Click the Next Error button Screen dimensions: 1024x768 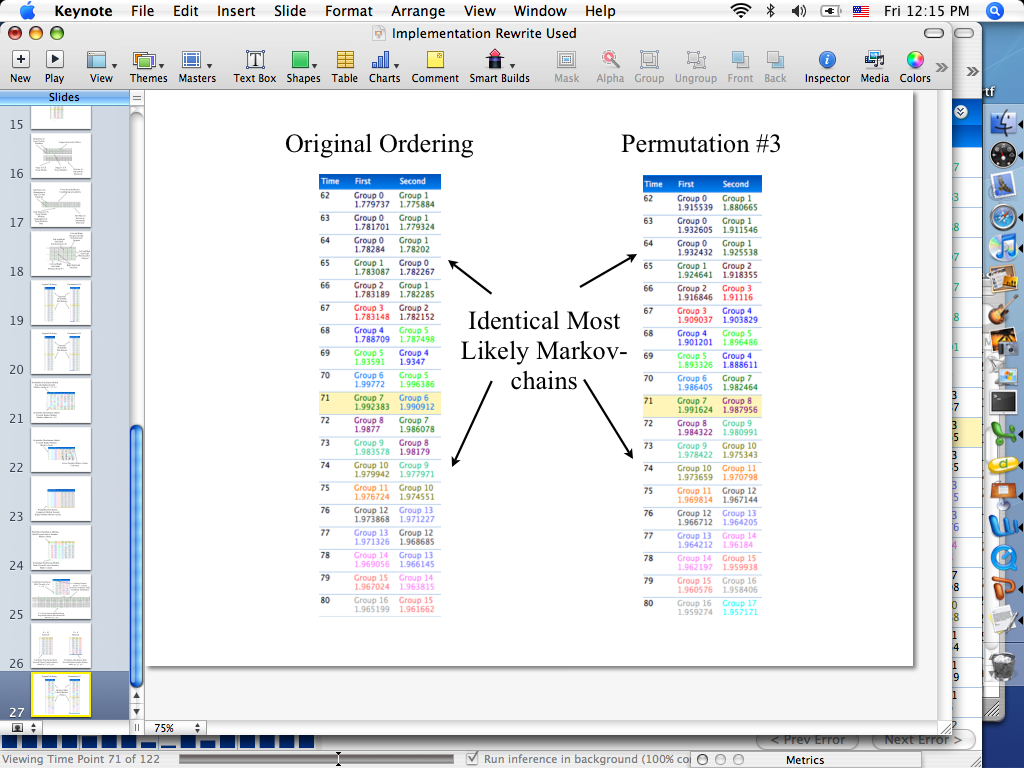point(923,740)
